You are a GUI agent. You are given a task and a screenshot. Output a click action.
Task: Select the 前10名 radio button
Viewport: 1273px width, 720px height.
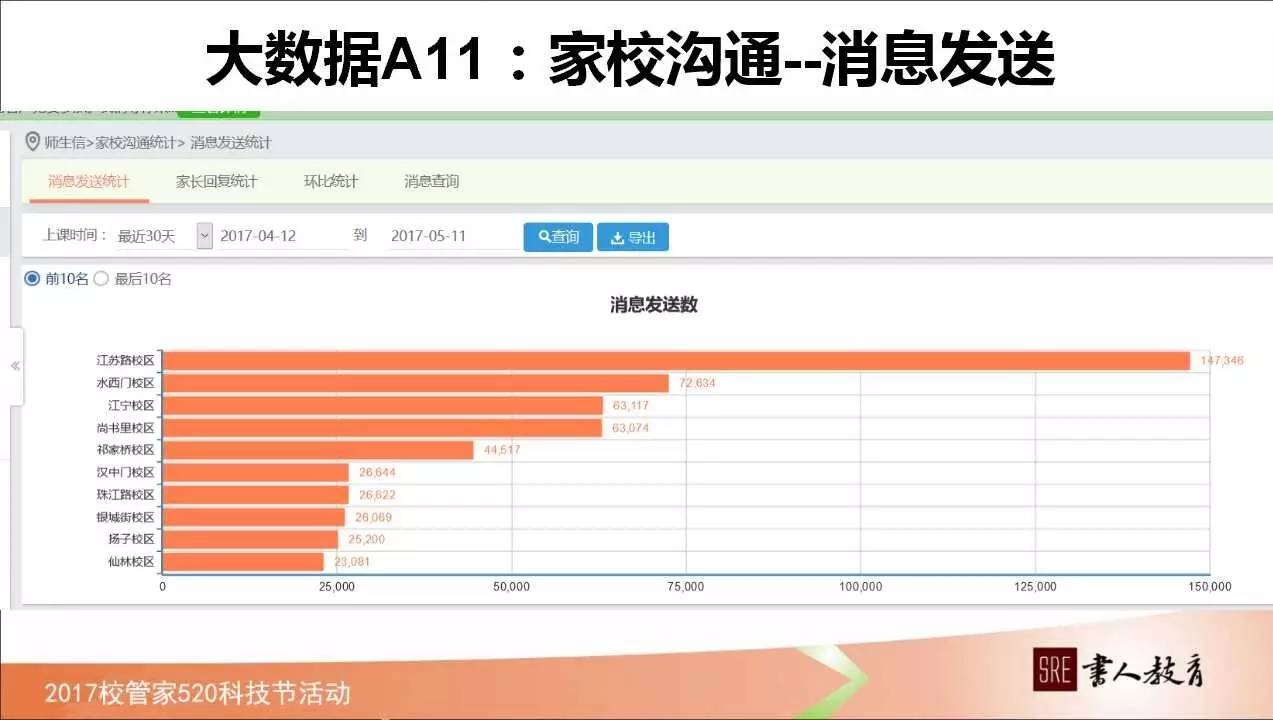[32, 280]
